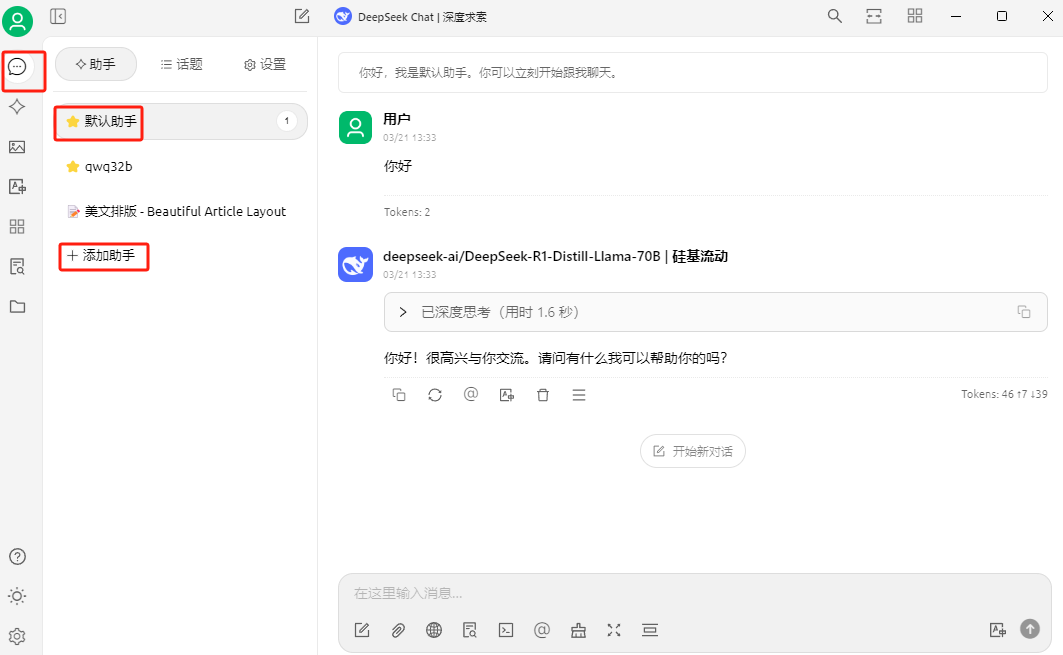
Task: Click the 默认助手 topic count badge
Action: 287,121
